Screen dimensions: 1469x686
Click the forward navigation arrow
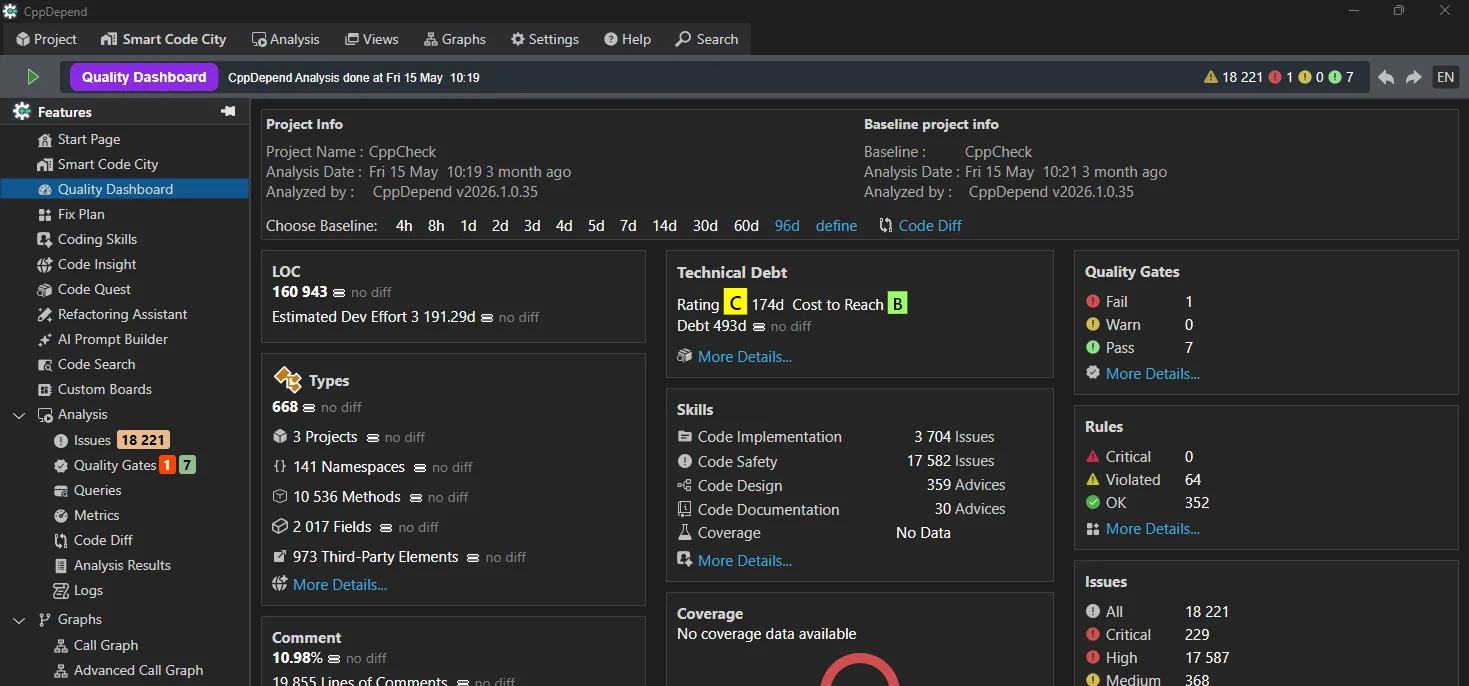coord(1413,77)
